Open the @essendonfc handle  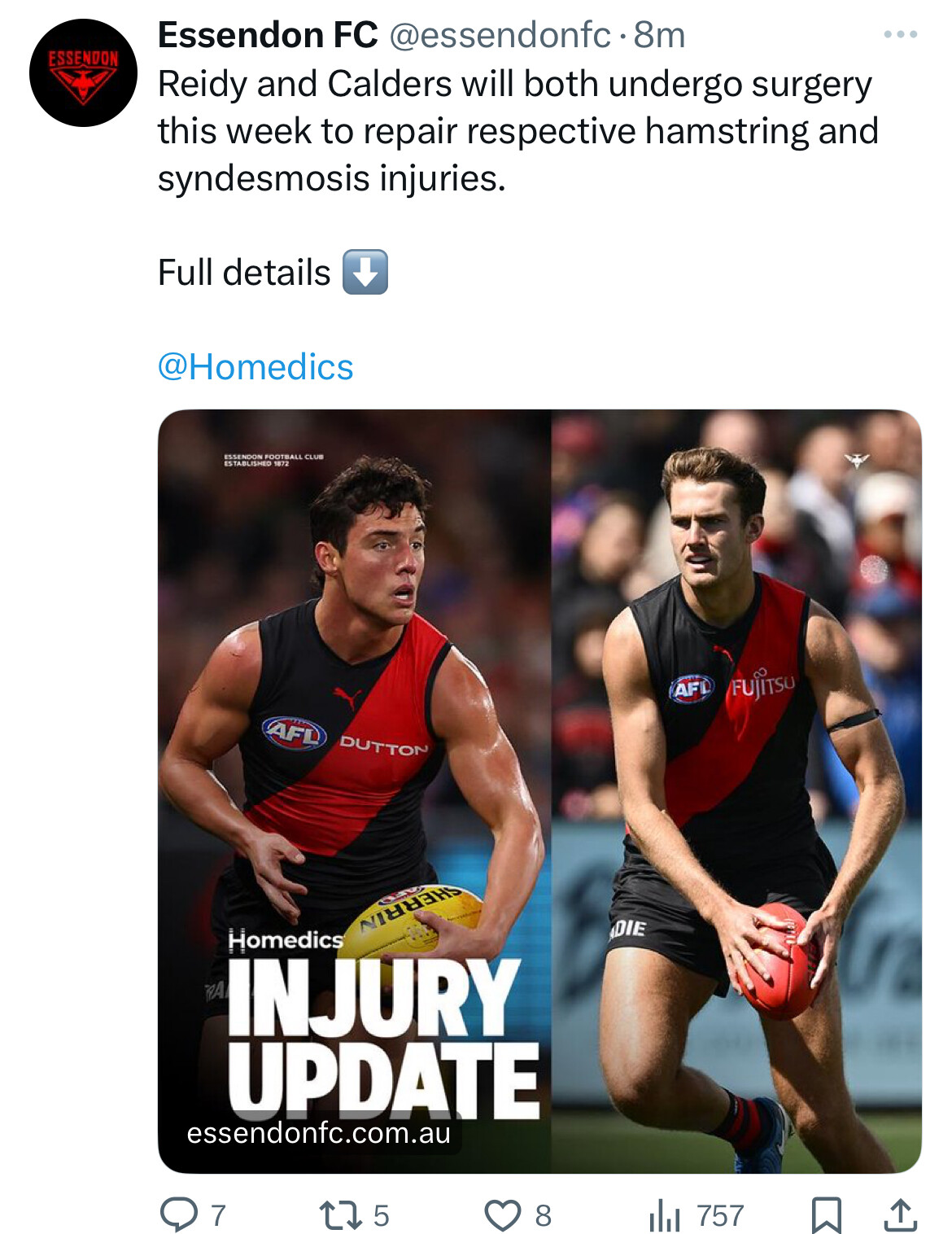click(500, 35)
